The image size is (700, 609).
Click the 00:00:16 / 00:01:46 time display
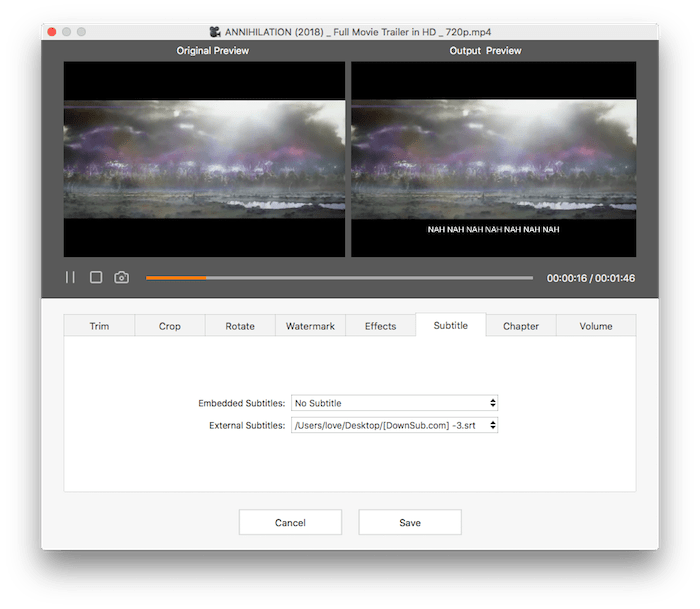[591, 278]
